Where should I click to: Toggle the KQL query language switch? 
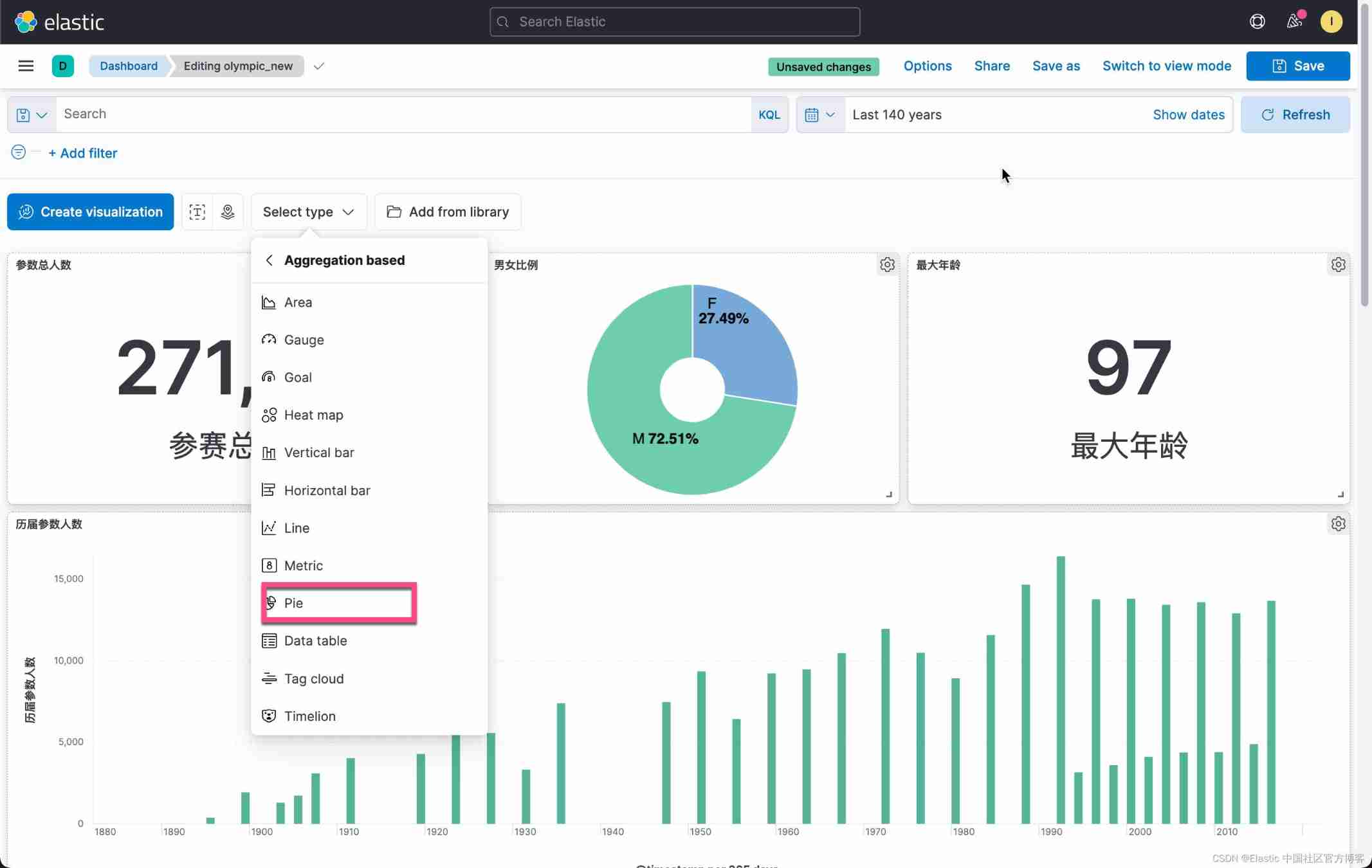[769, 114]
